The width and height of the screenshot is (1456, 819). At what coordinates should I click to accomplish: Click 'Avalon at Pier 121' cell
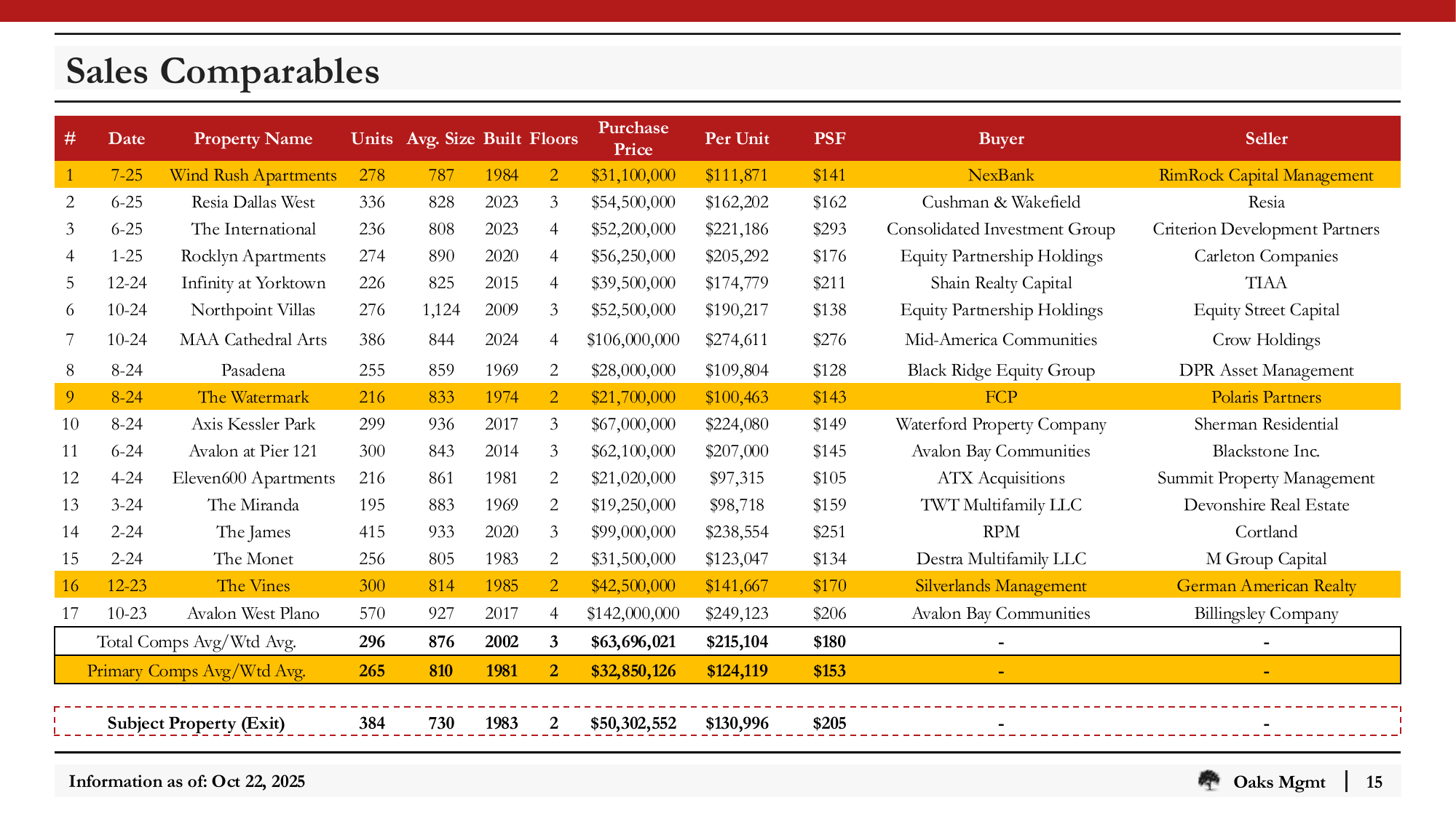pos(253,451)
